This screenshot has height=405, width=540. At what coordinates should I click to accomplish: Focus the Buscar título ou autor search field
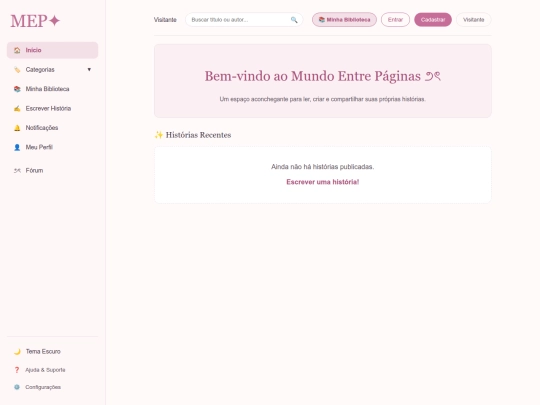point(244,20)
